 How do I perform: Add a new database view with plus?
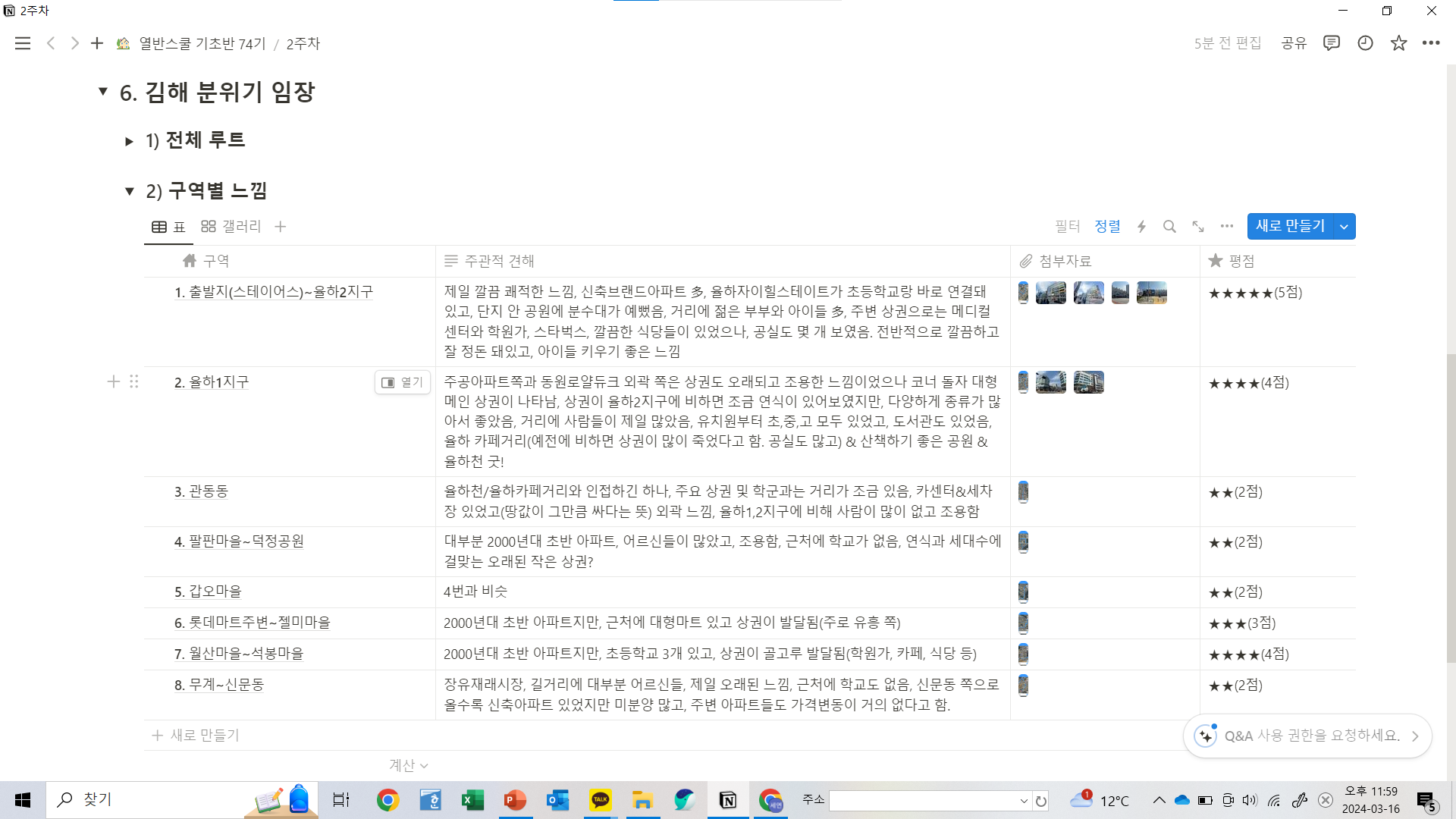coord(280,227)
